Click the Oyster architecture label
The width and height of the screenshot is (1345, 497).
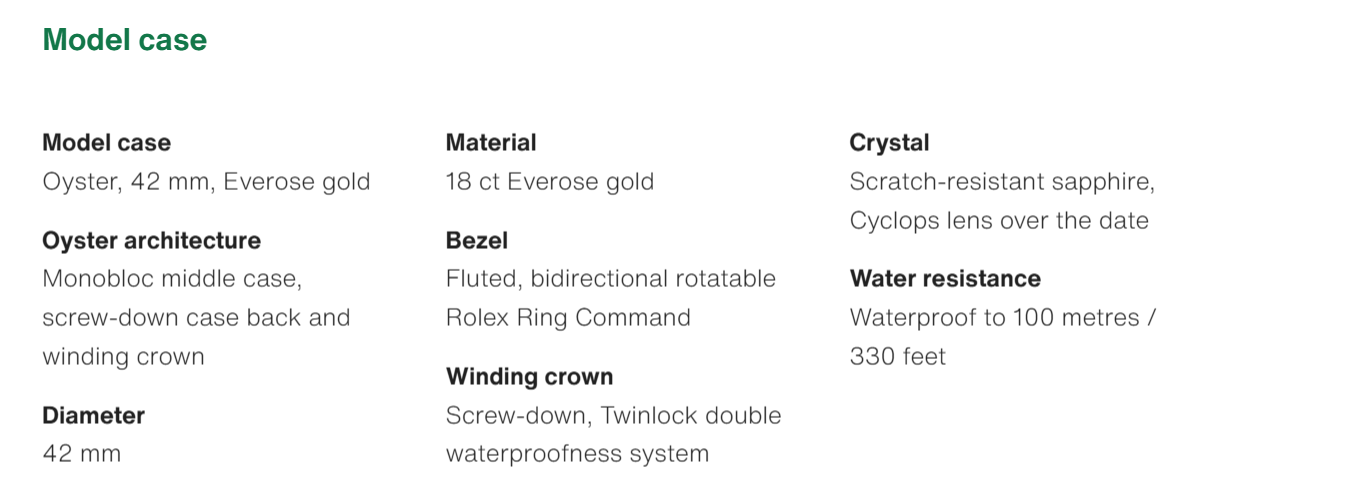tap(151, 241)
